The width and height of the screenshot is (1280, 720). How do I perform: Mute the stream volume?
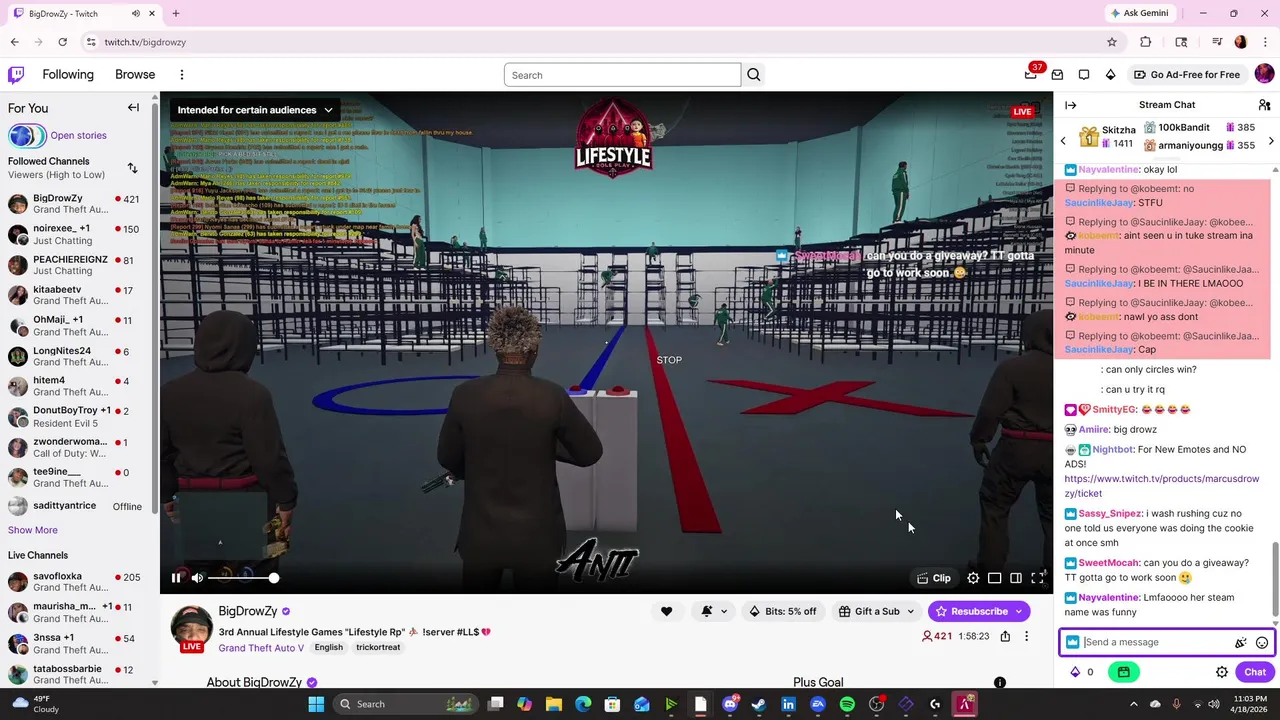[x=197, y=578]
